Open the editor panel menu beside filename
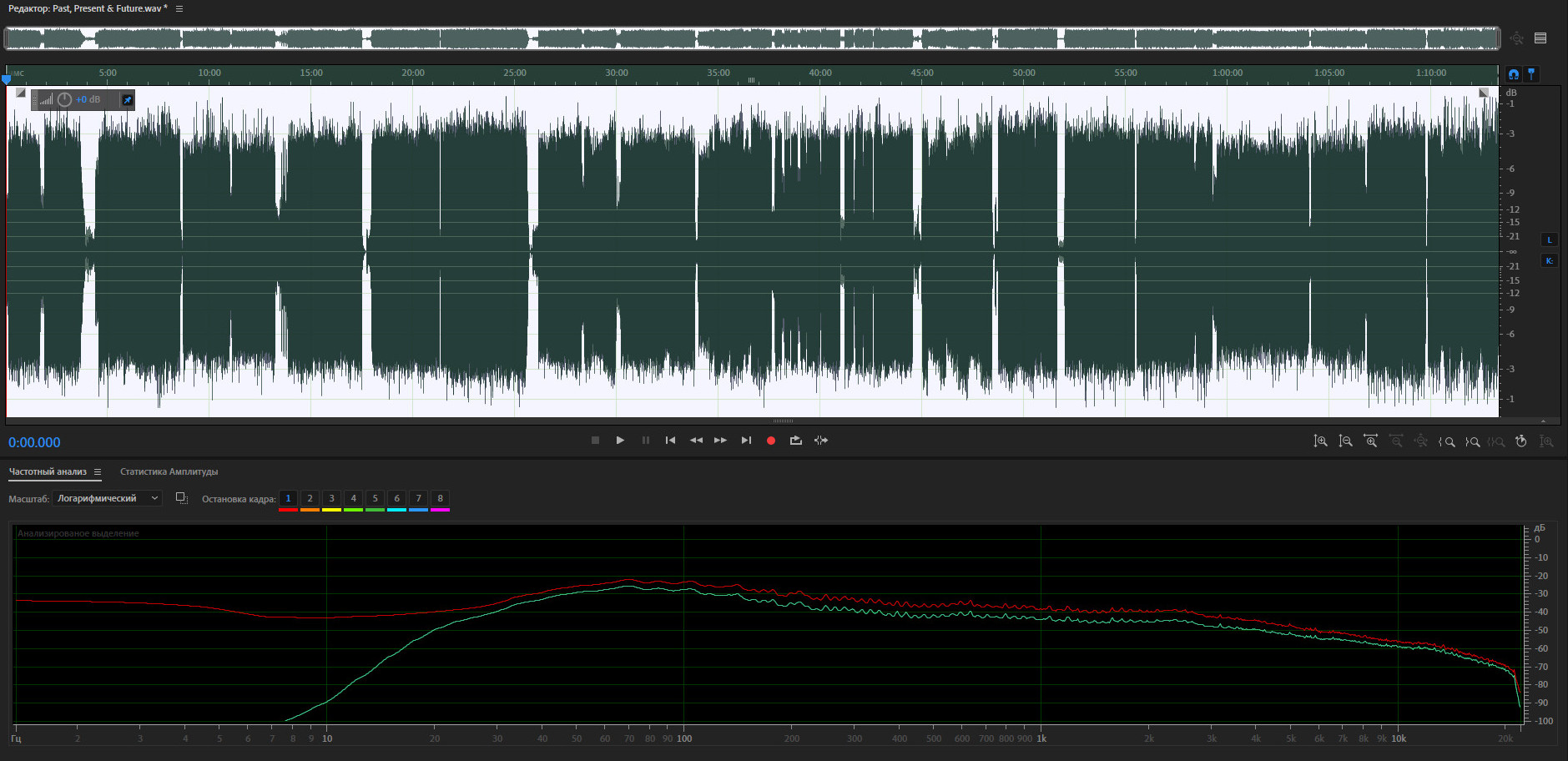 tap(179, 9)
